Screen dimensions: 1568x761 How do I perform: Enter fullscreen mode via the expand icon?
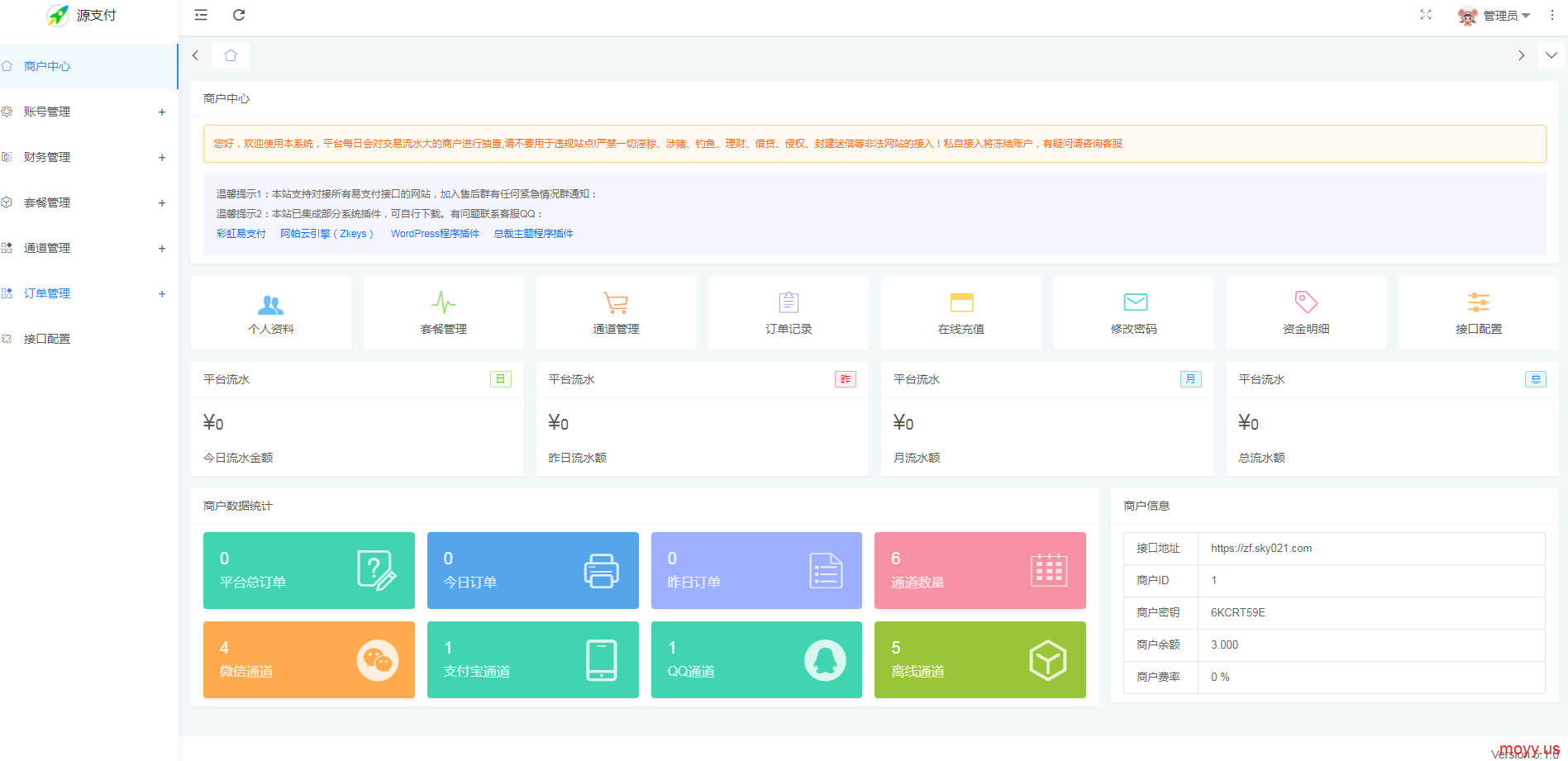1426,15
